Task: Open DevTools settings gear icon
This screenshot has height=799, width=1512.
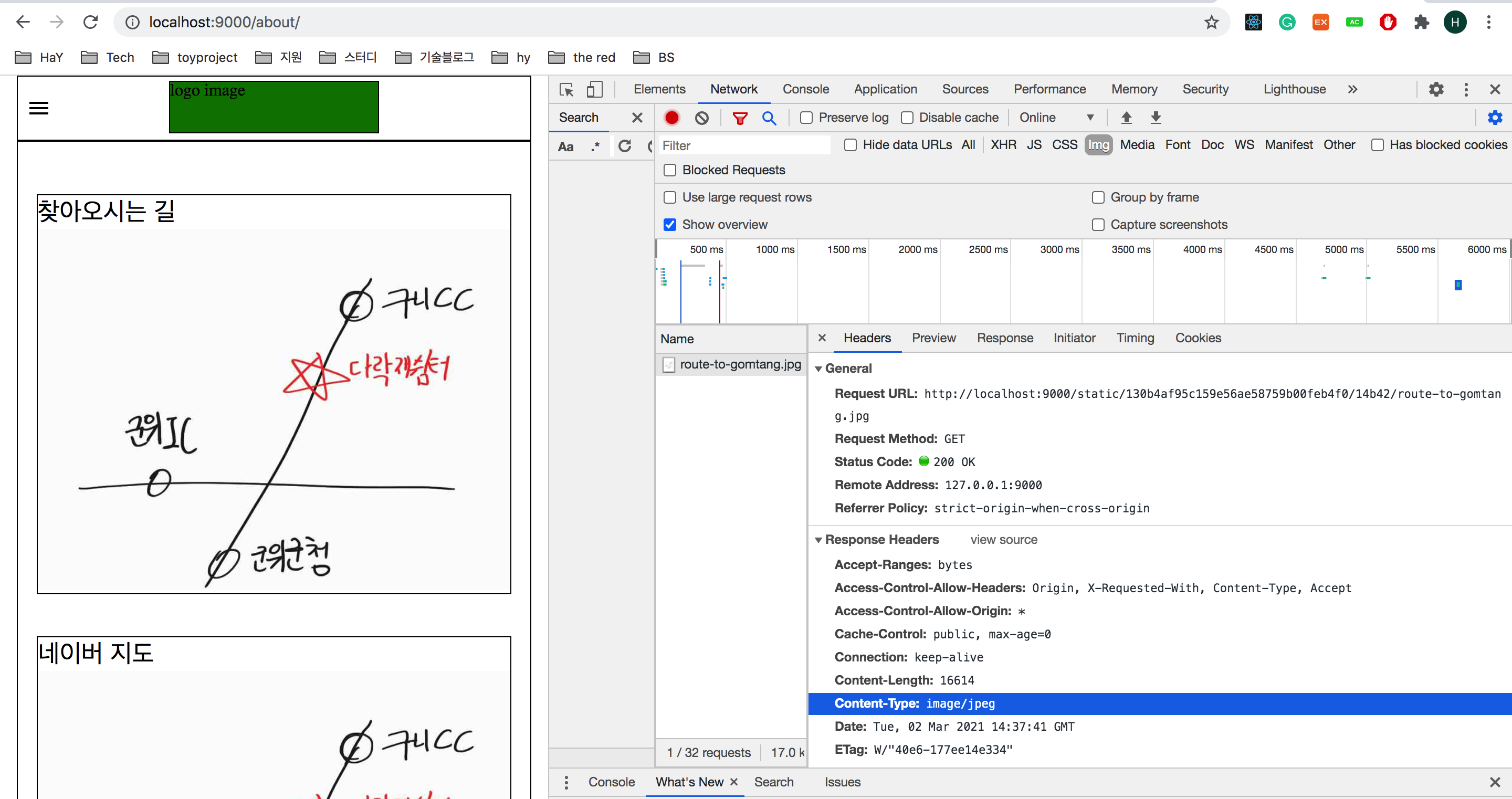Action: [x=1436, y=89]
